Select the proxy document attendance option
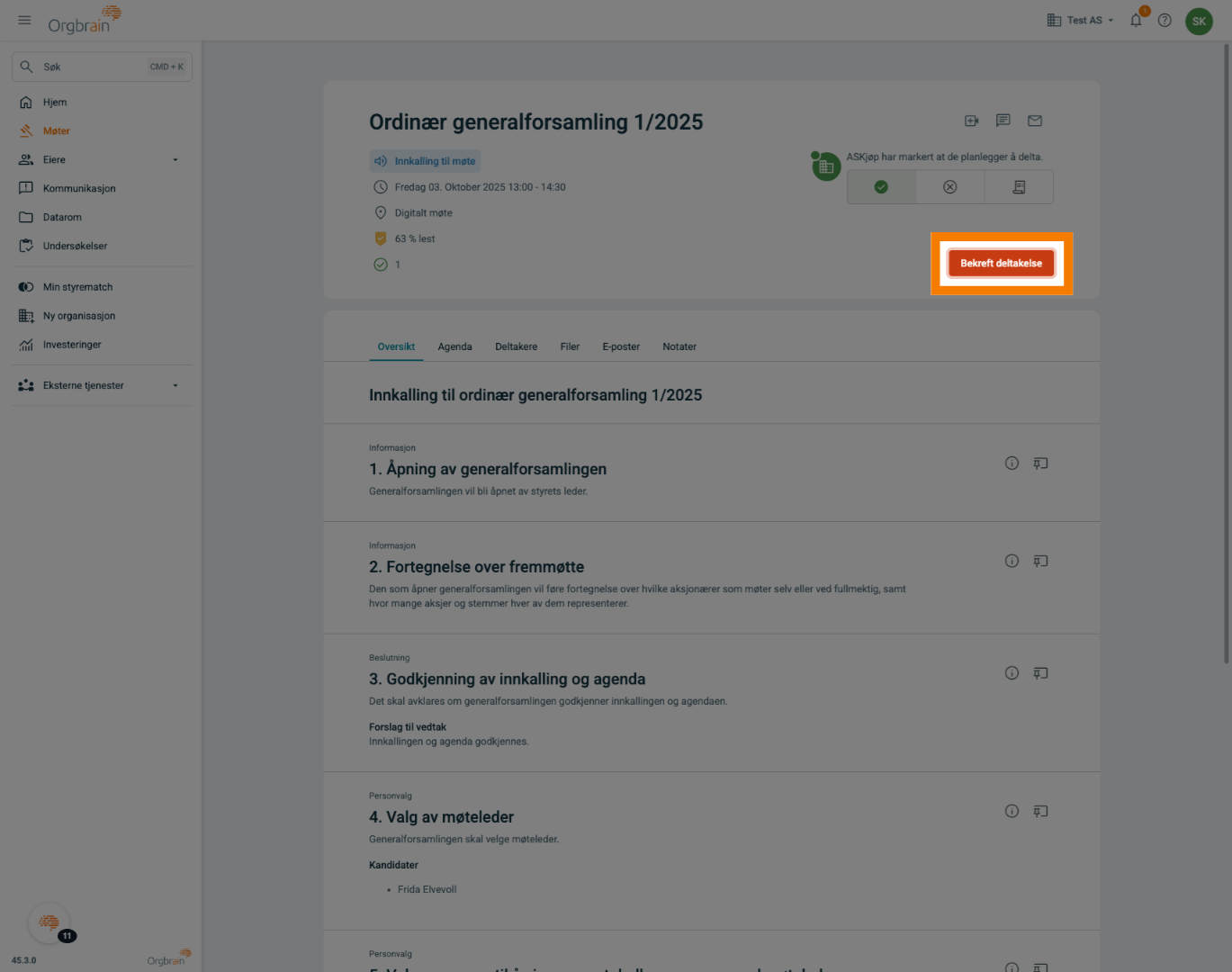 pos(1019,187)
